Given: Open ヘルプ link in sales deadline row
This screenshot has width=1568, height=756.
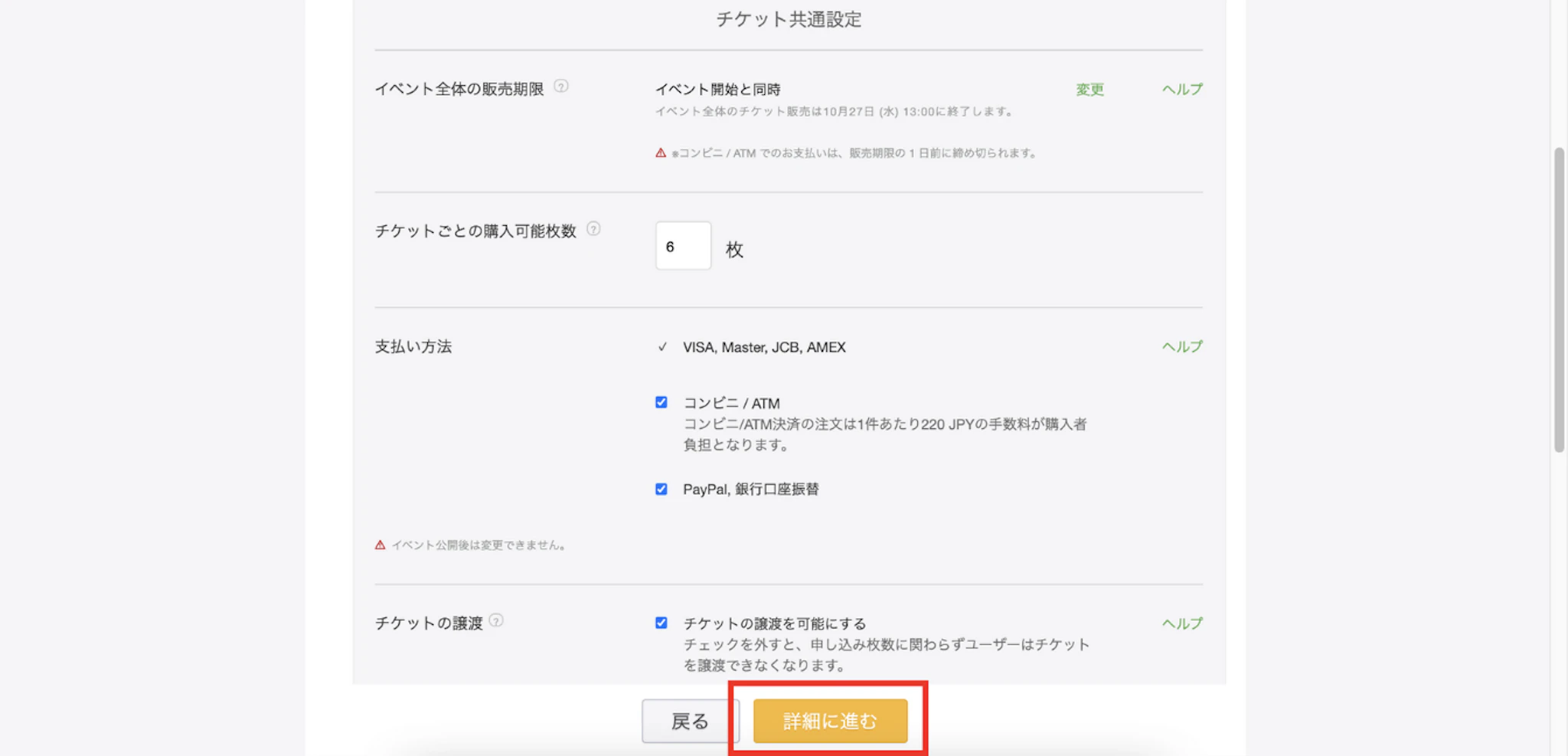Looking at the screenshot, I should pos(1181,90).
